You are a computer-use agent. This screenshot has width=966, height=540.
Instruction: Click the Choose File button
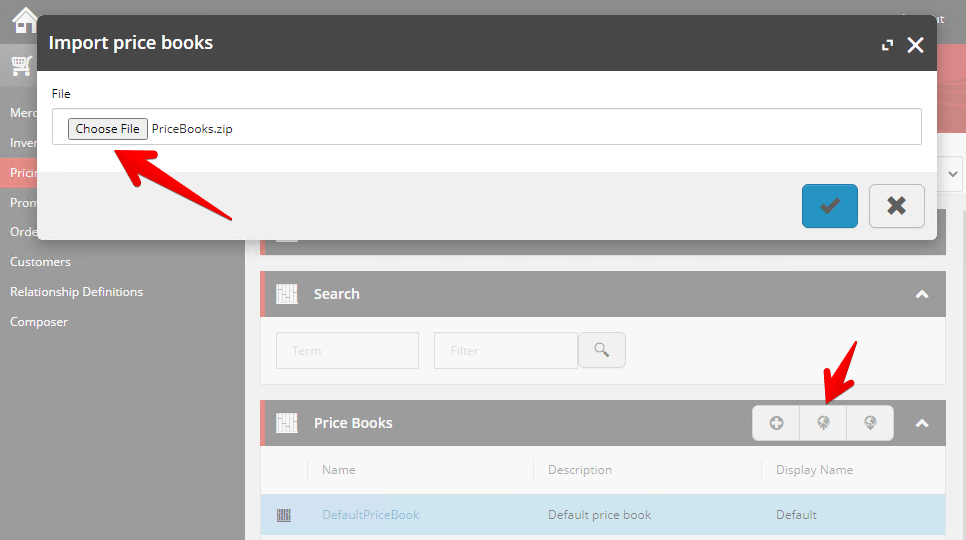click(107, 129)
